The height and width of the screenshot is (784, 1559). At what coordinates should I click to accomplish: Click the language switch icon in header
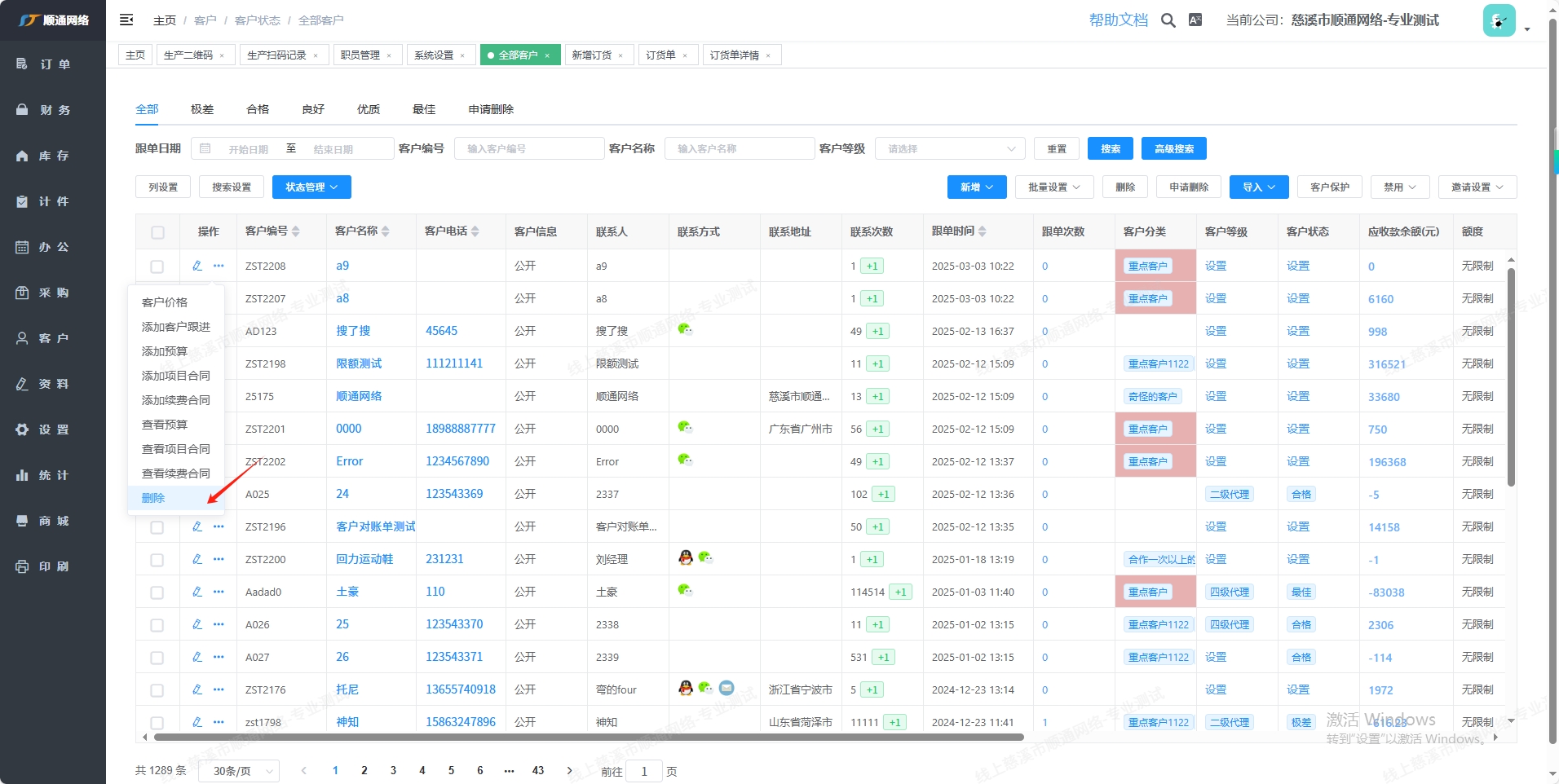click(x=1195, y=20)
